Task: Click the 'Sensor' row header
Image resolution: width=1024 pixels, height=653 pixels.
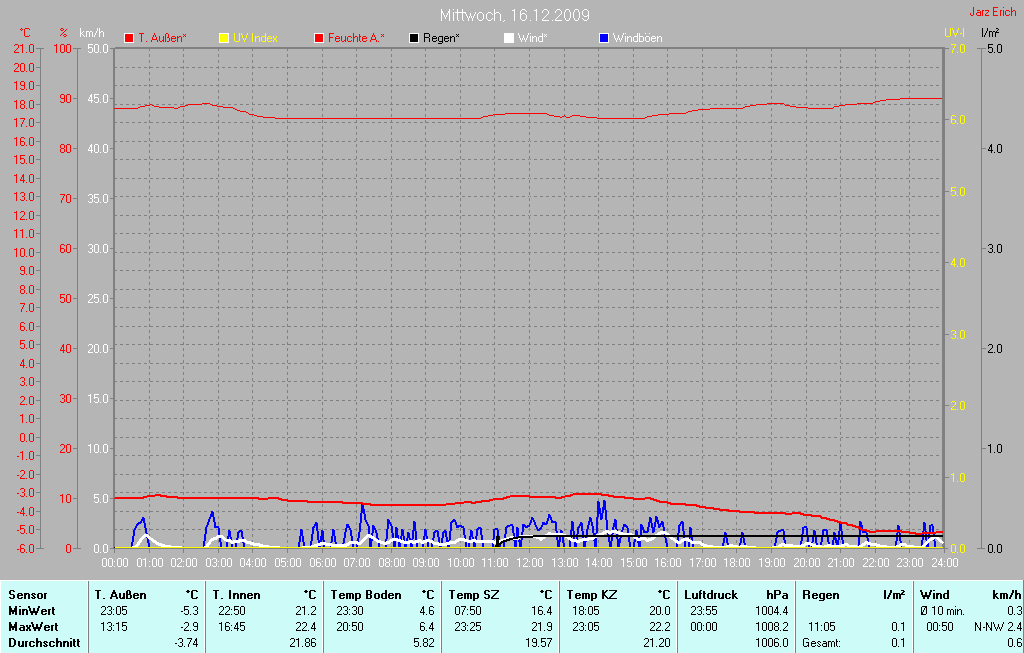Action: tap(28, 595)
